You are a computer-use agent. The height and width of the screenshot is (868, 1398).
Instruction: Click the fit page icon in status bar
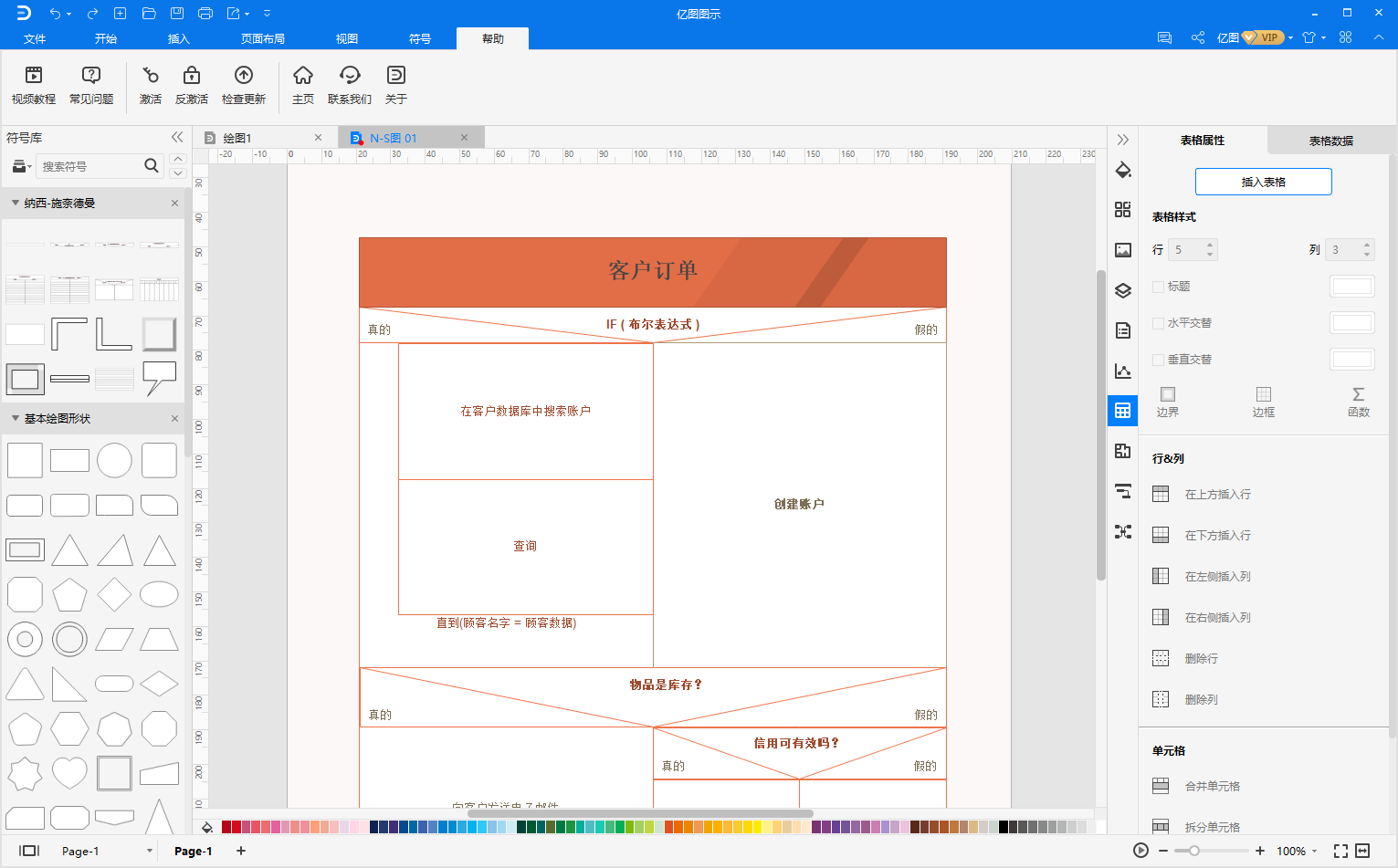(x=1340, y=851)
